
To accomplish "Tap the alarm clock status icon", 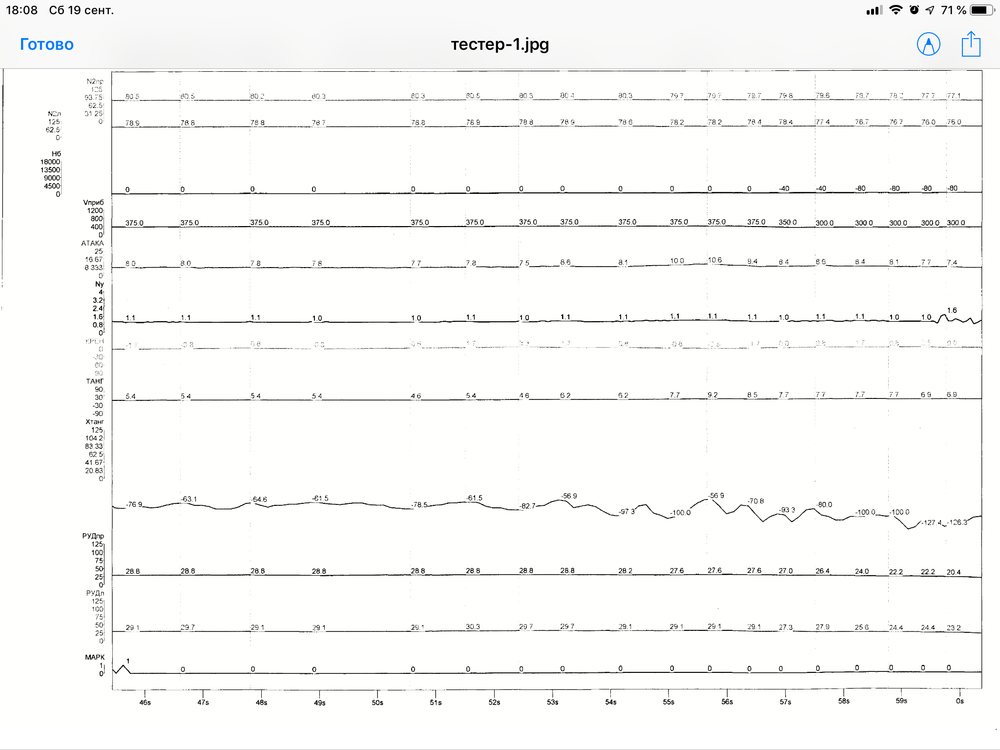I will coord(914,10).
